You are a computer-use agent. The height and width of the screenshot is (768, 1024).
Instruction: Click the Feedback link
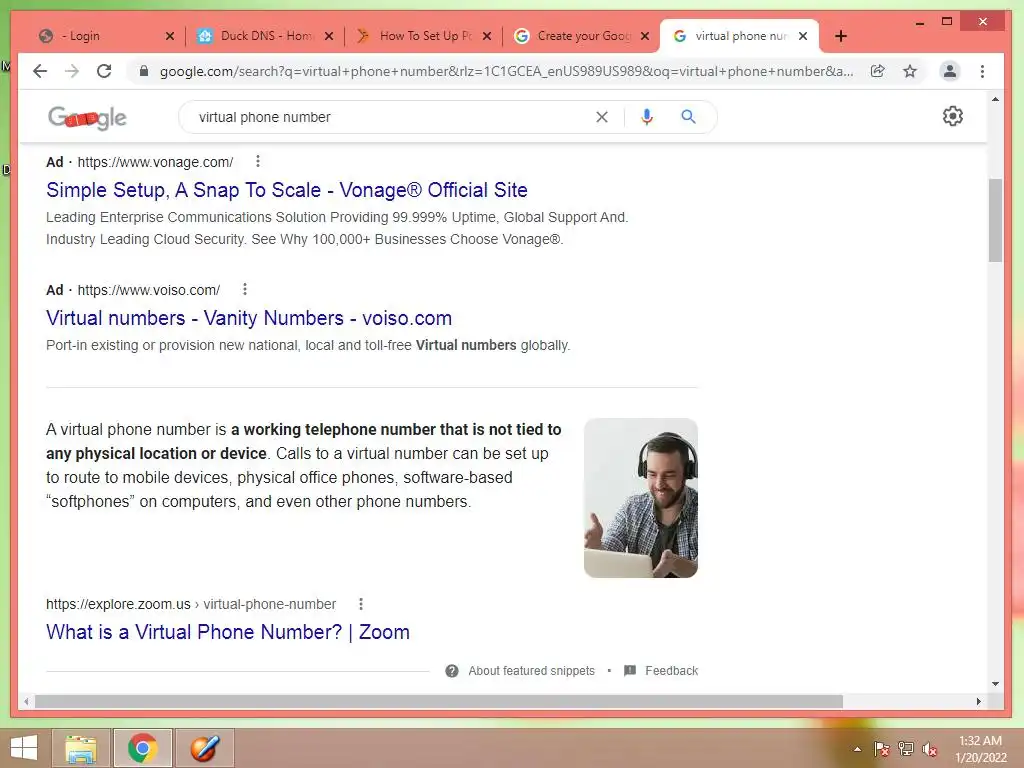point(671,671)
